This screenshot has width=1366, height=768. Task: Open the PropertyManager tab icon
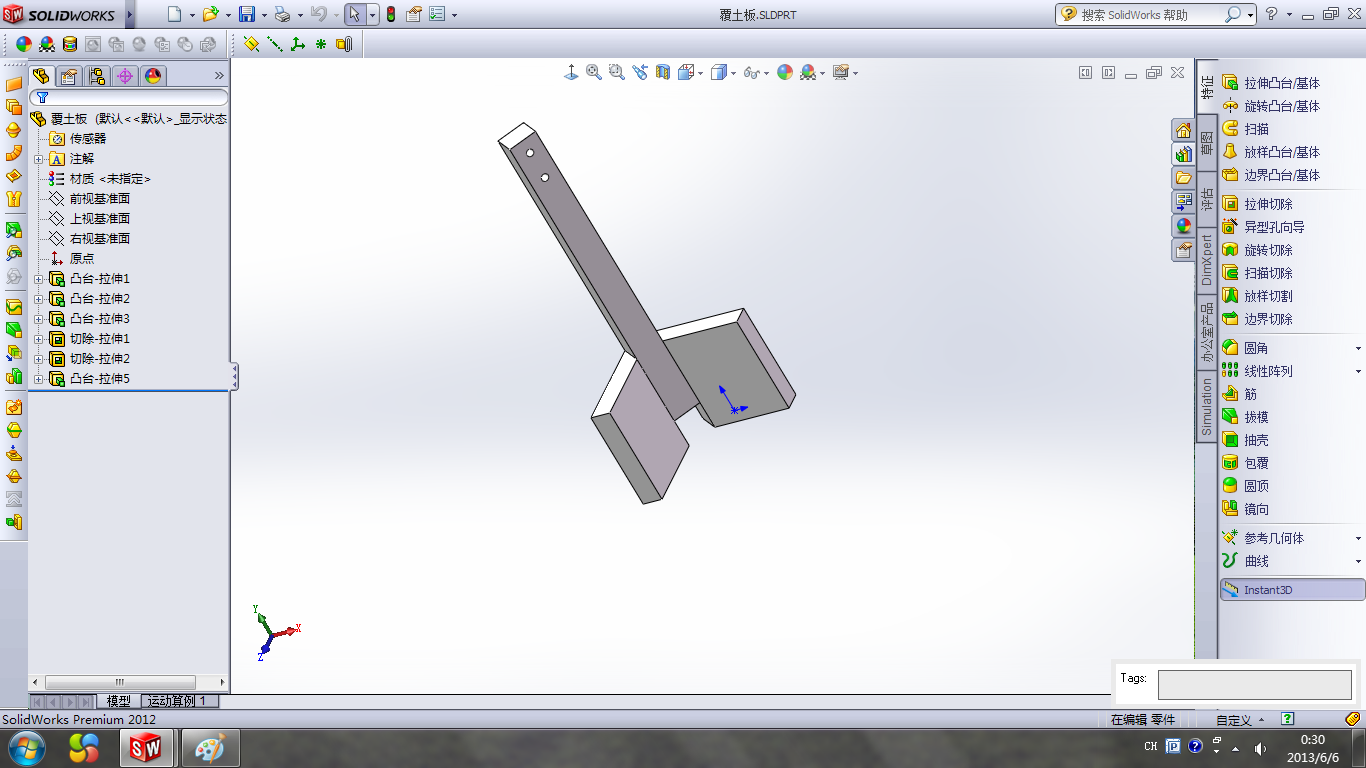pos(69,76)
